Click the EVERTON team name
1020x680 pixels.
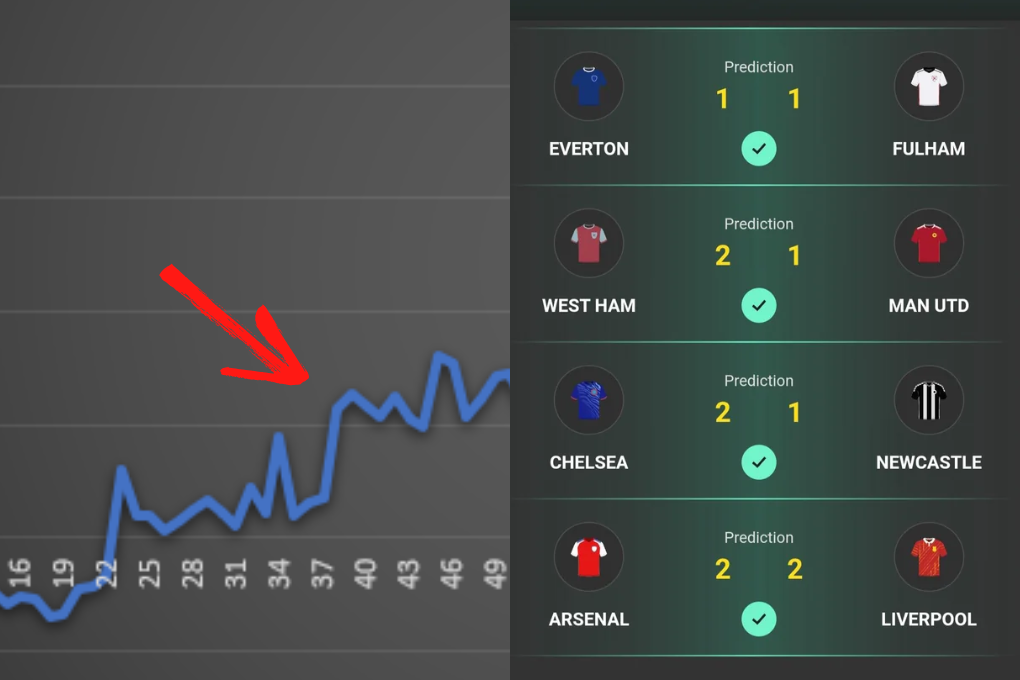point(589,149)
